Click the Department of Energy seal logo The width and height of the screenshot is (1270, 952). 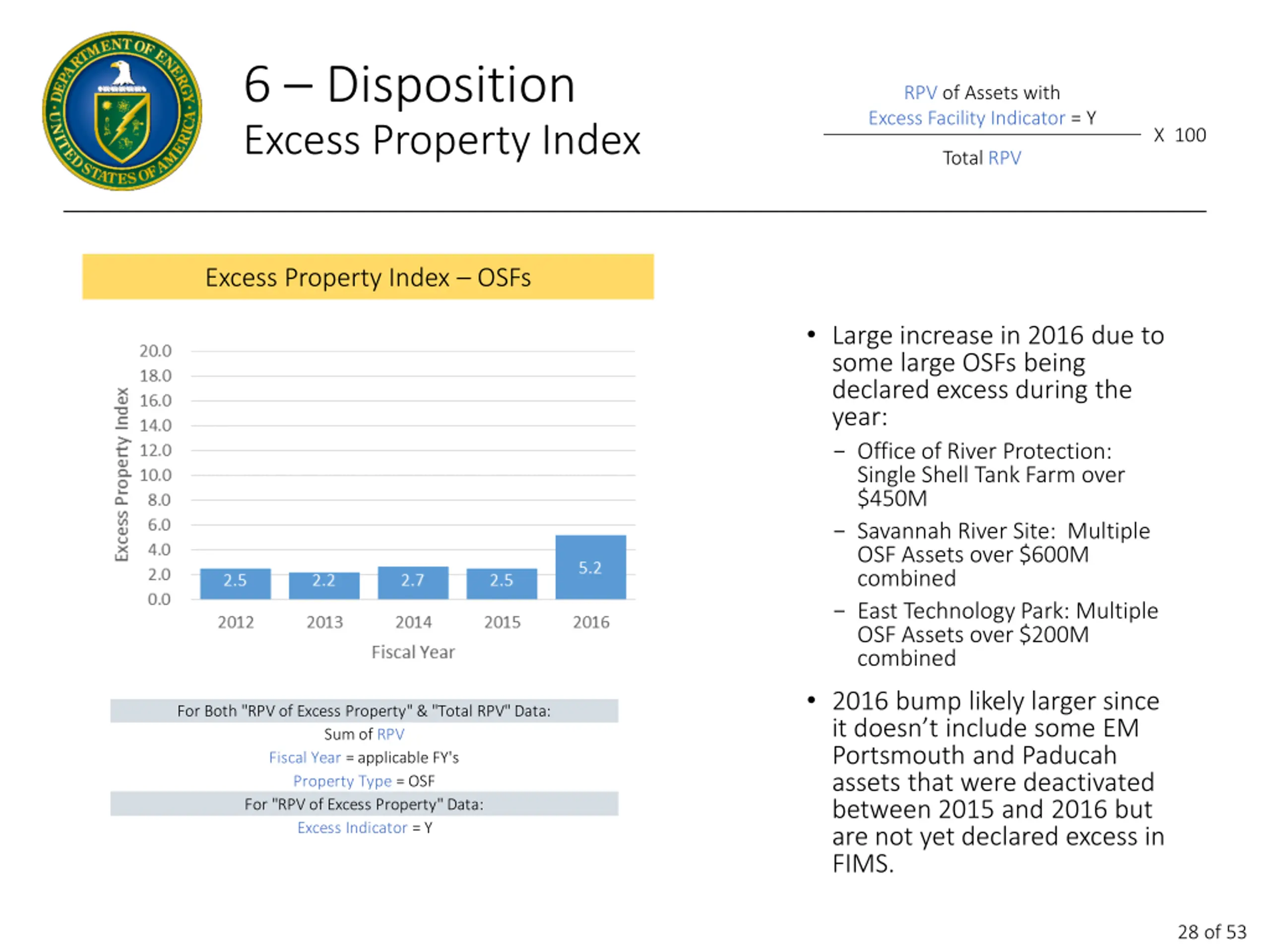pyautogui.click(x=122, y=111)
